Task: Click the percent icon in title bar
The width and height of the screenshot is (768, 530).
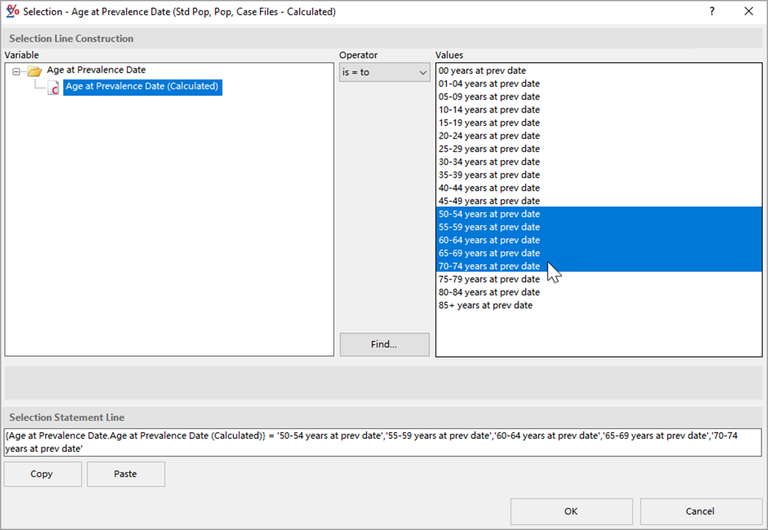Action: tap(13, 12)
